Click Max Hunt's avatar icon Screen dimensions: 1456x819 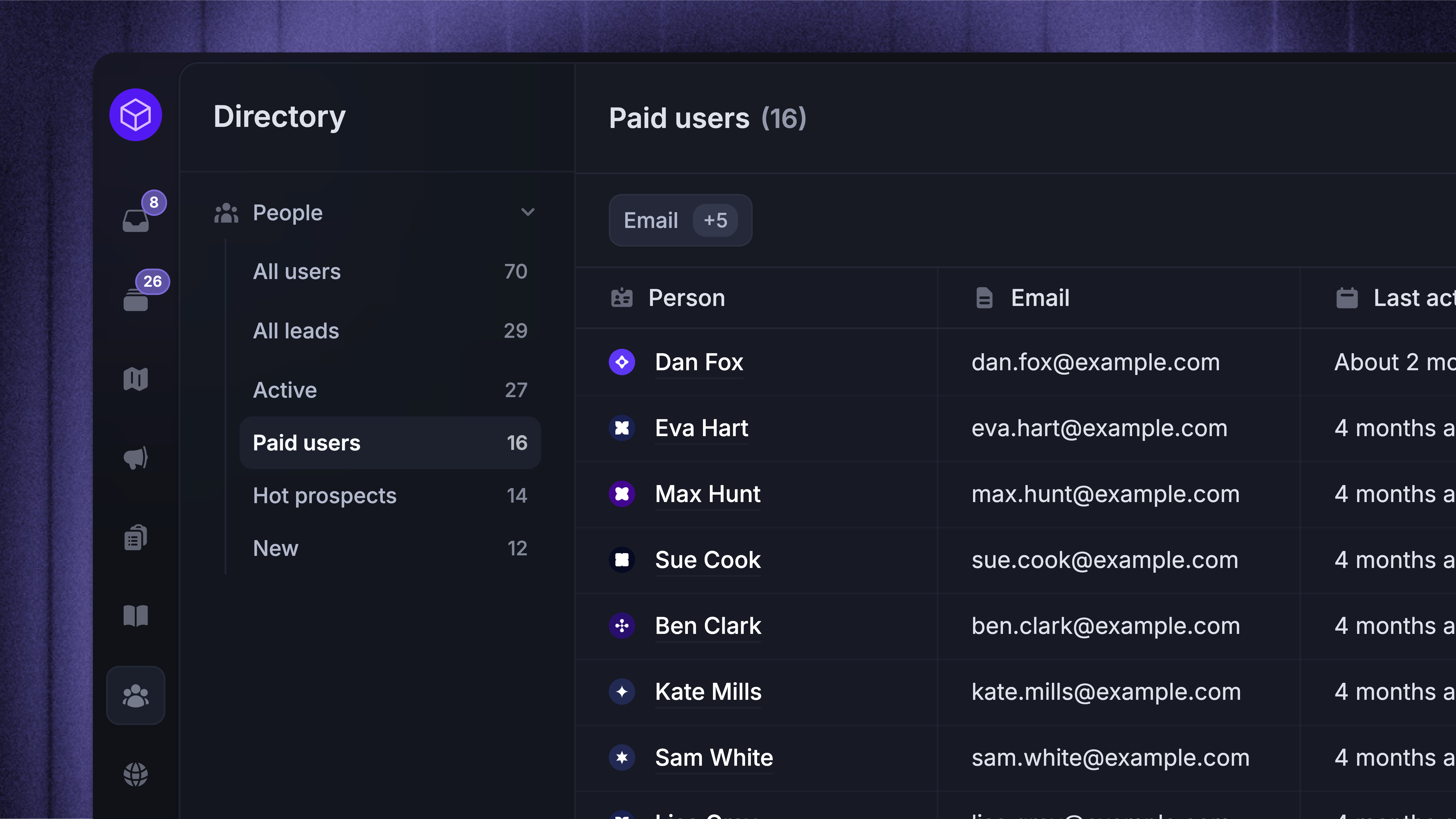[622, 494]
